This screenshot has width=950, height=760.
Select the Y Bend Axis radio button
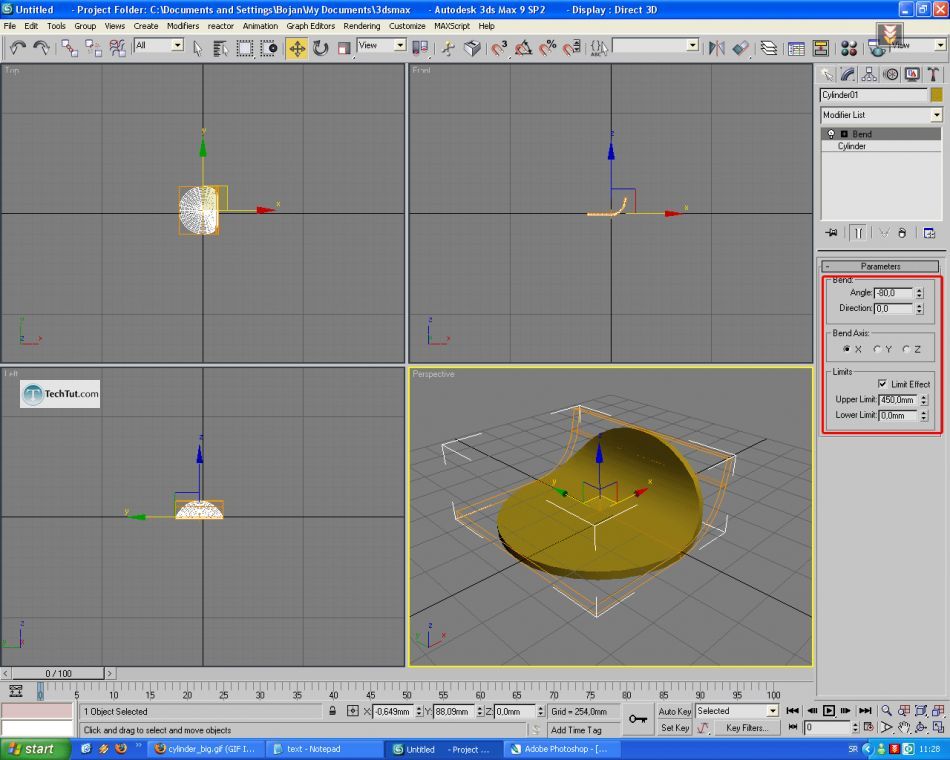(x=877, y=349)
